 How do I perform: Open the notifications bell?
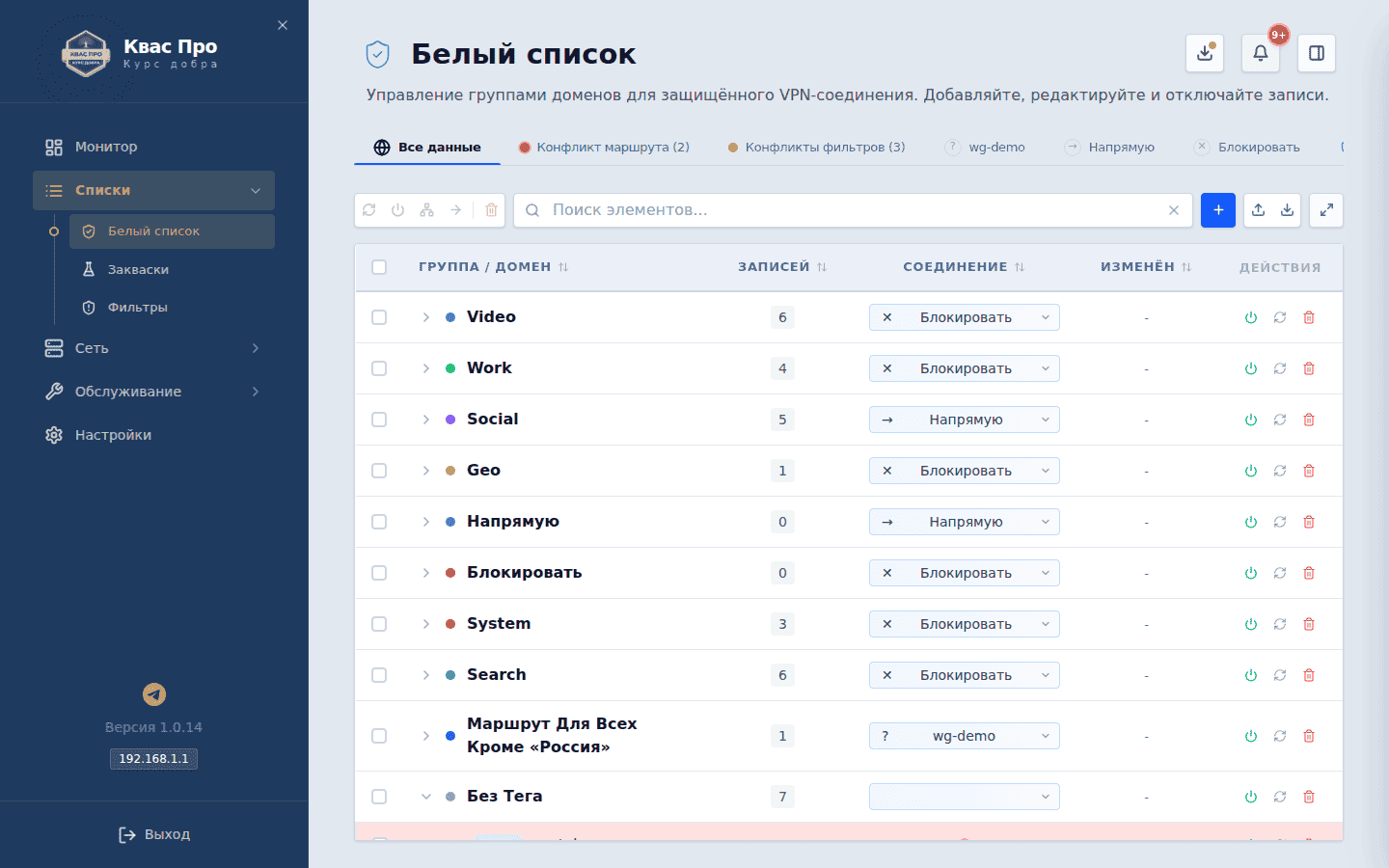(1261, 53)
